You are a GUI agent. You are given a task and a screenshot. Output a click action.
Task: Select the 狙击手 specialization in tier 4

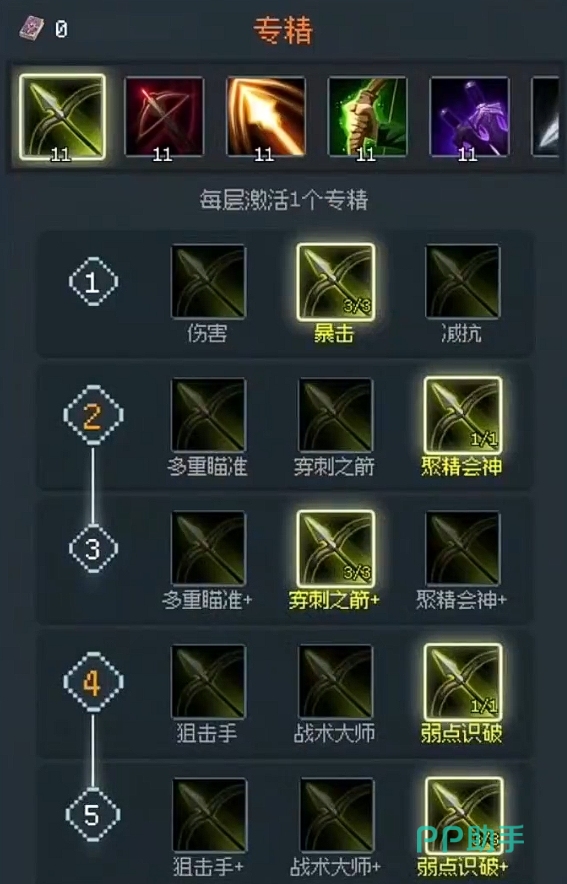pos(209,682)
